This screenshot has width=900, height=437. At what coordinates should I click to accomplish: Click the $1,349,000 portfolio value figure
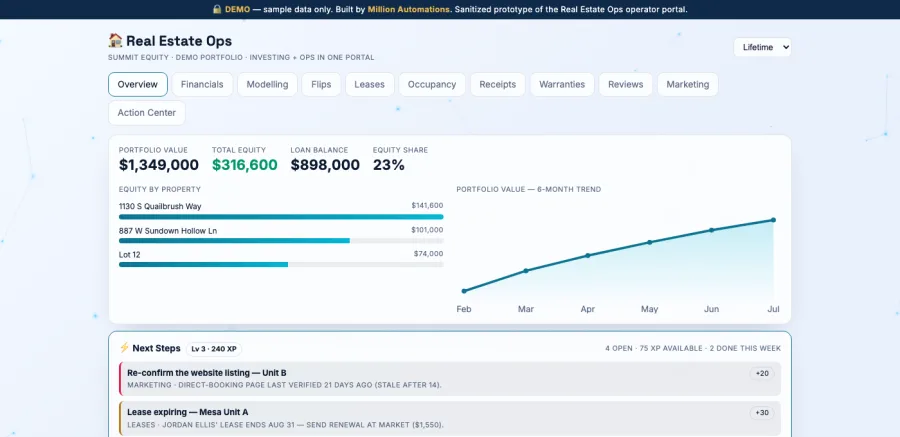[x=159, y=165]
